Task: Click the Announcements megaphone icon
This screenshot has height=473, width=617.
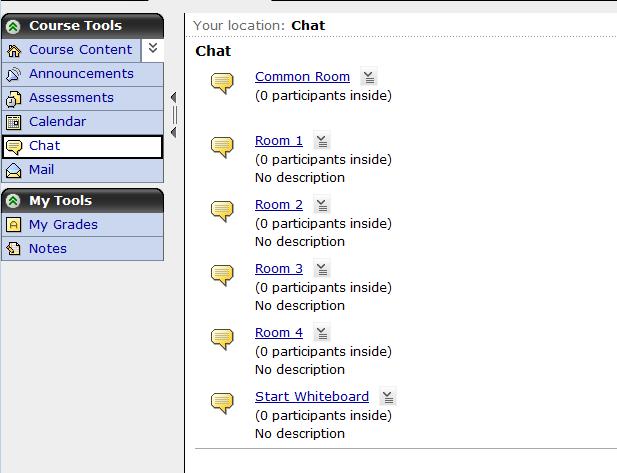Action: [x=14, y=74]
